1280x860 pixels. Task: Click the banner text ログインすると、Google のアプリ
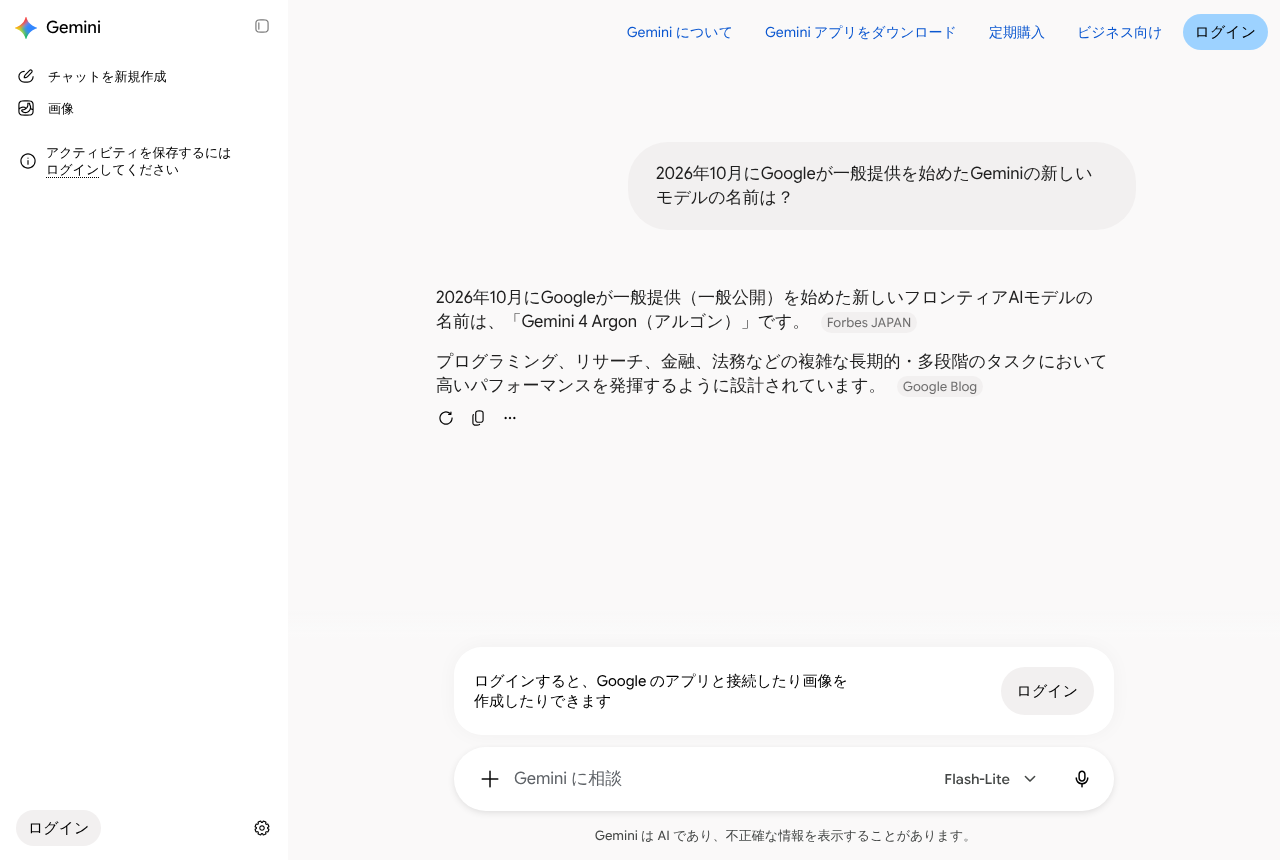(661, 691)
